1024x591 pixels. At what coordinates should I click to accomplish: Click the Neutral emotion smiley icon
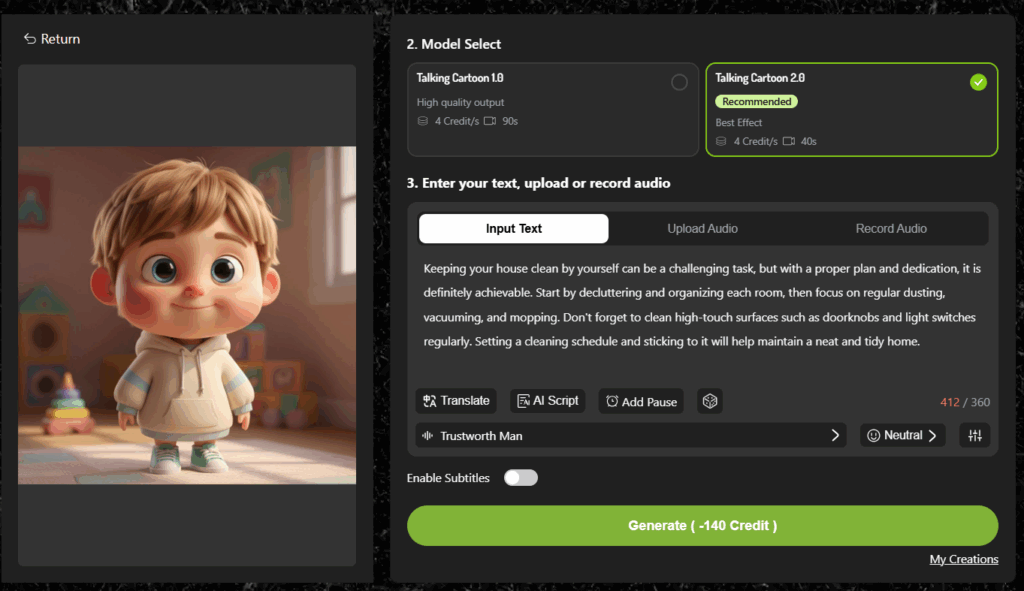[x=873, y=436]
